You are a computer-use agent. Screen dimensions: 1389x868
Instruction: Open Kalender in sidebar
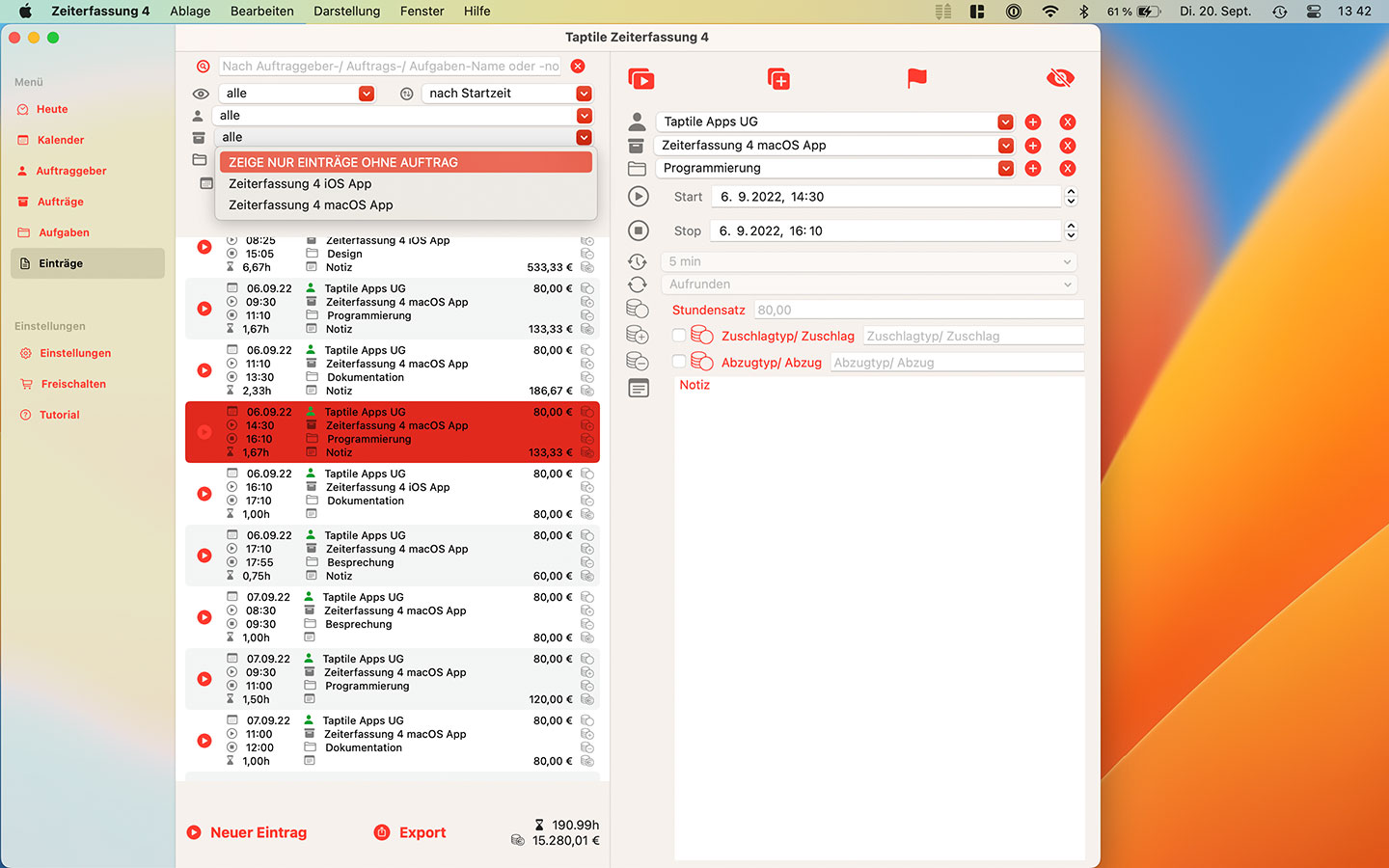88,140
